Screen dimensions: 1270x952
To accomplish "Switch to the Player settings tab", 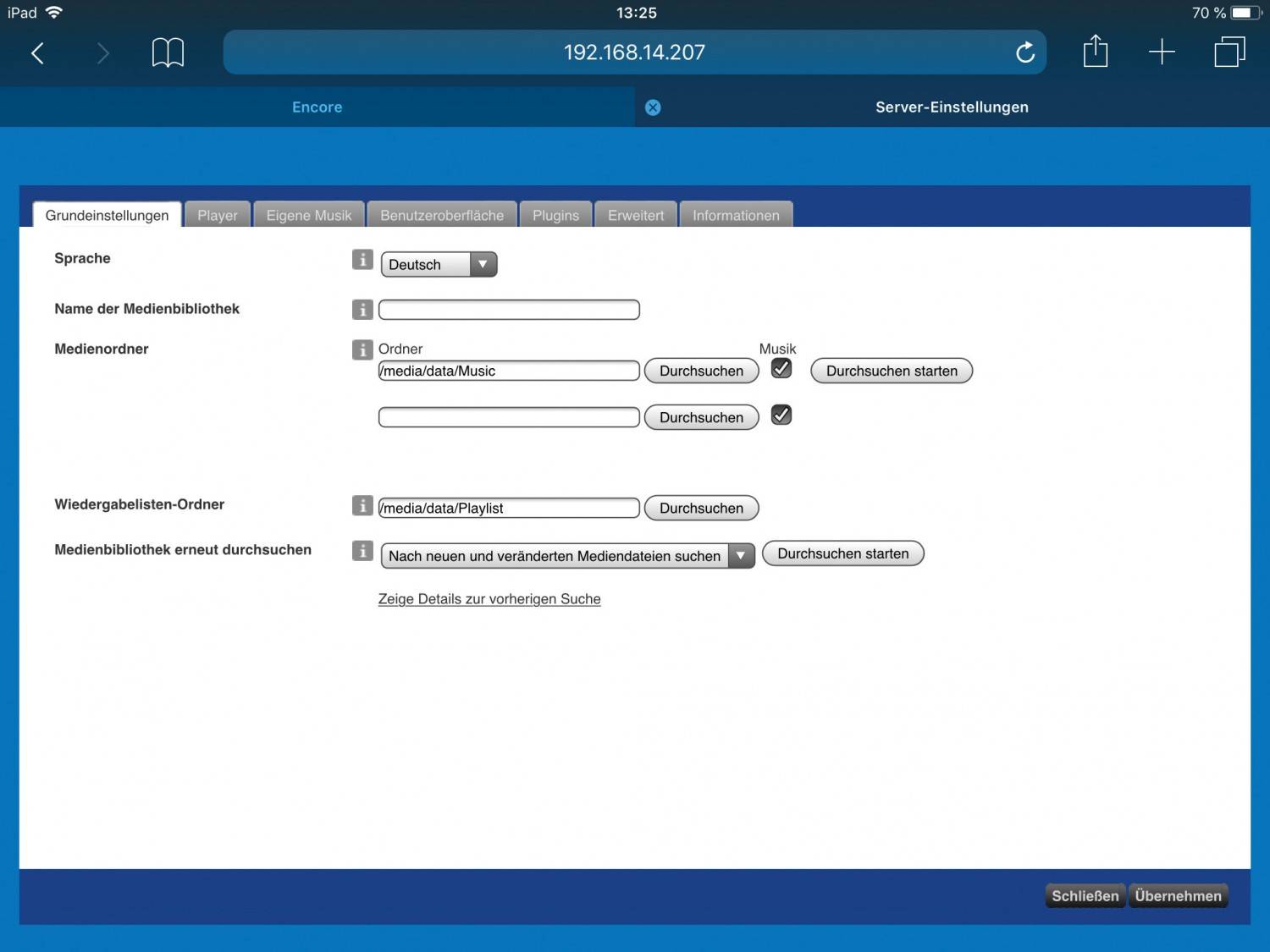I will [x=218, y=216].
